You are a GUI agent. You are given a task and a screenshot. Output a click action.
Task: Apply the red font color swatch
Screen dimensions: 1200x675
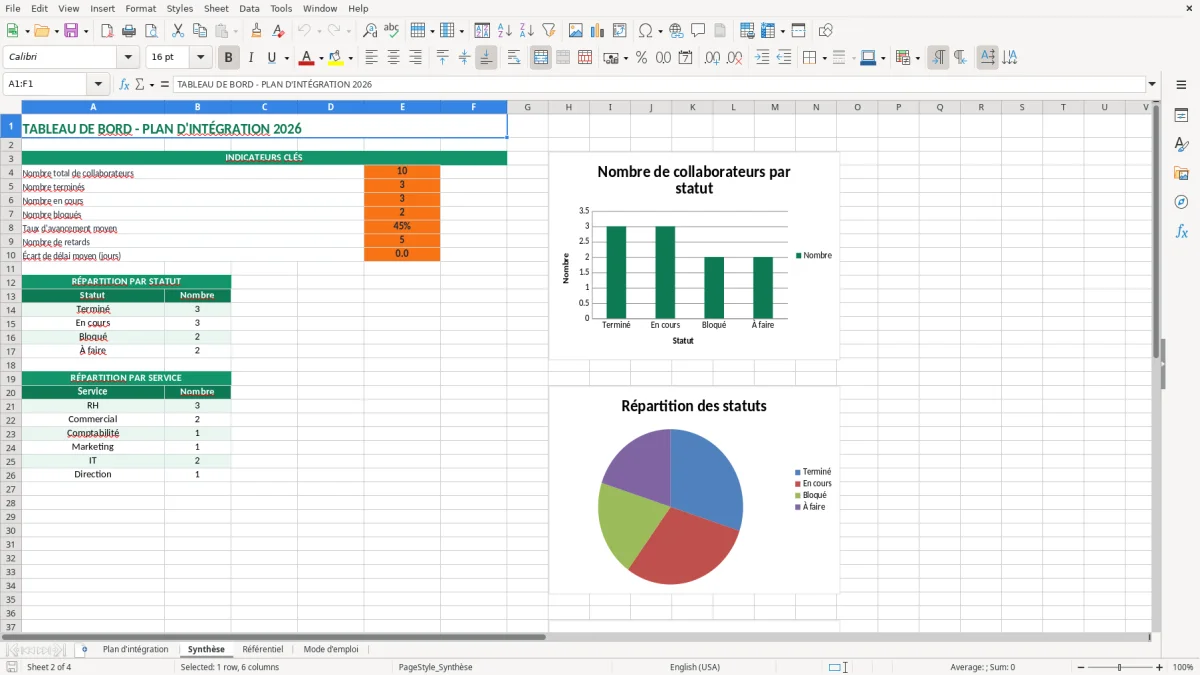[307, 58]
